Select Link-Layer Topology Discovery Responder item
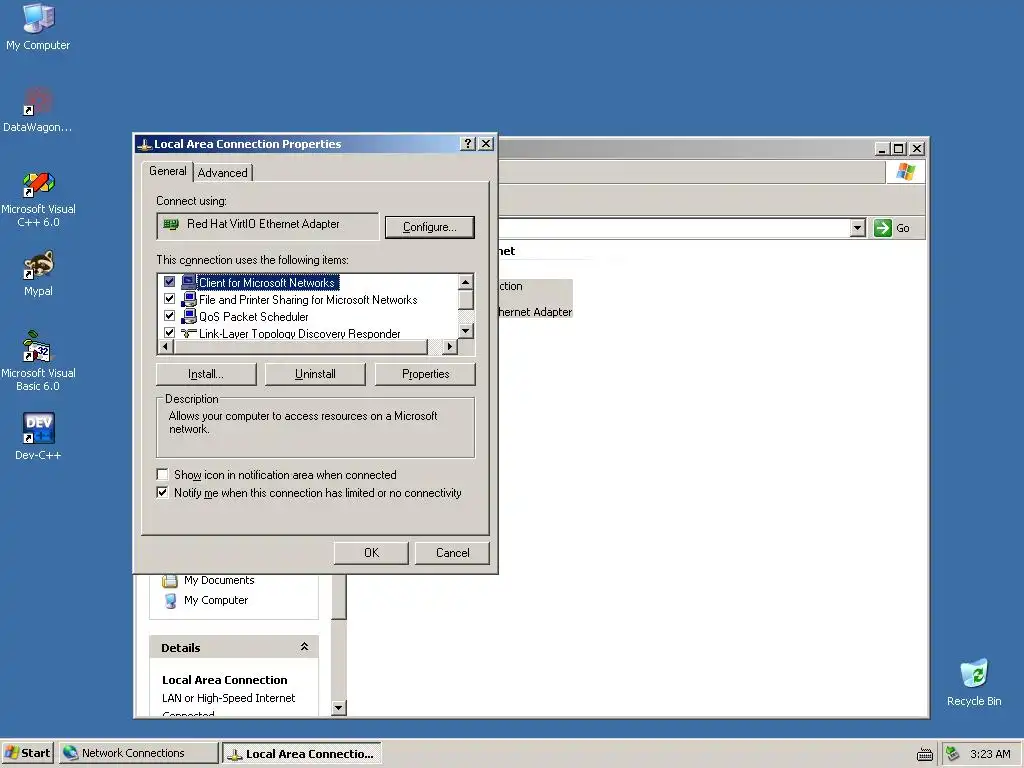This screenshot has width=1024, height=768. pyautogui.click(x=299, y=333)
